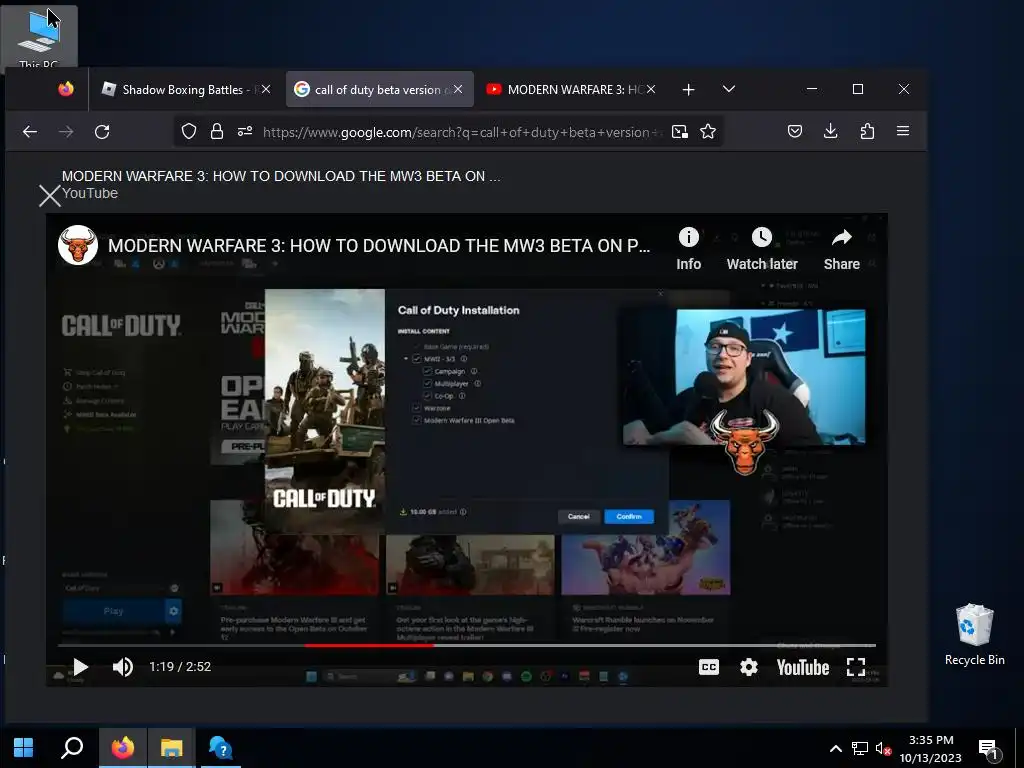Image resolution: width=1024 pixels, height=768 pixels.
Task: Open the video settings gear
Action: (x=748, y=667)
